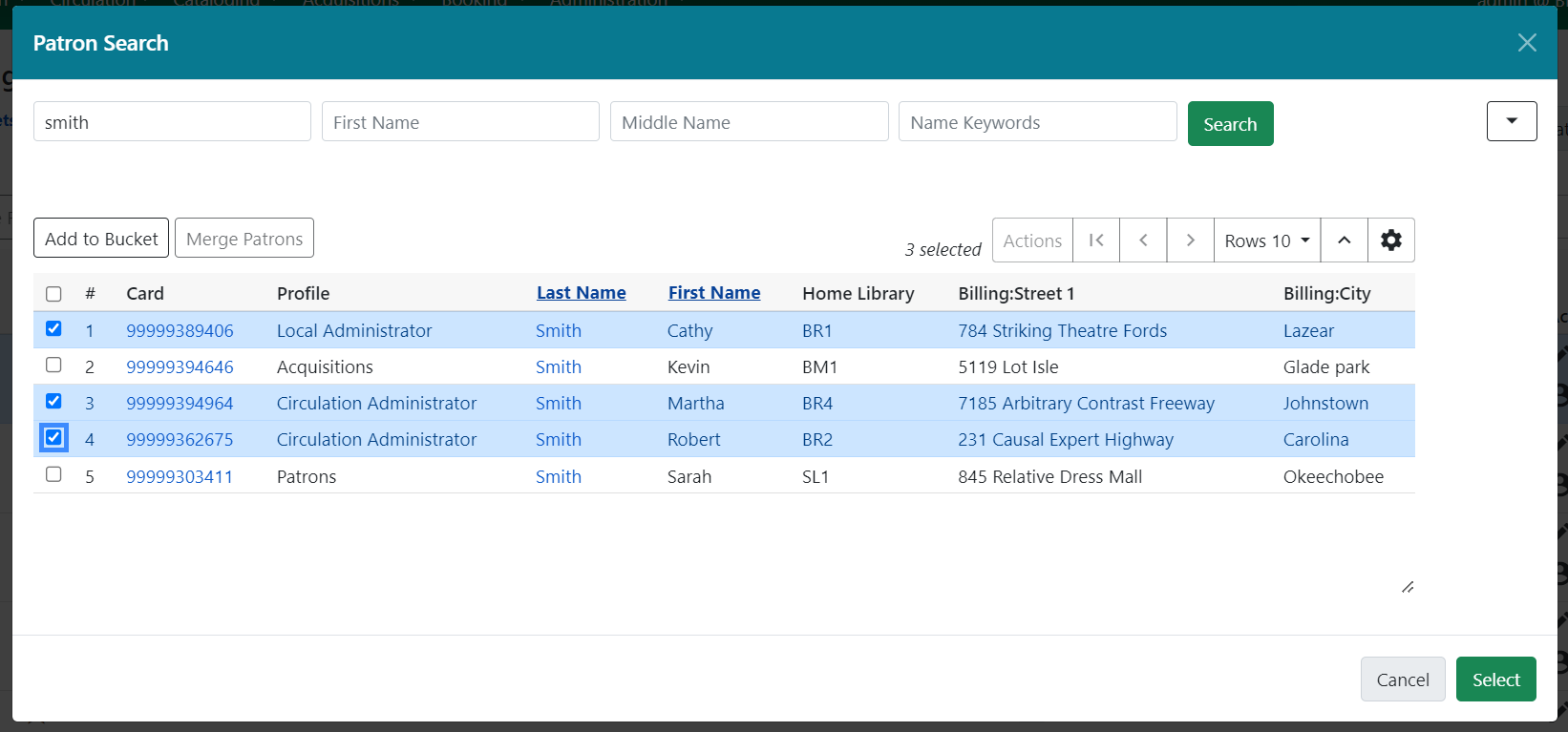The height and width of the screenshot is (732, 1568).
Task: Open the Actions menu for selected rows
Action: [1032, 241]
